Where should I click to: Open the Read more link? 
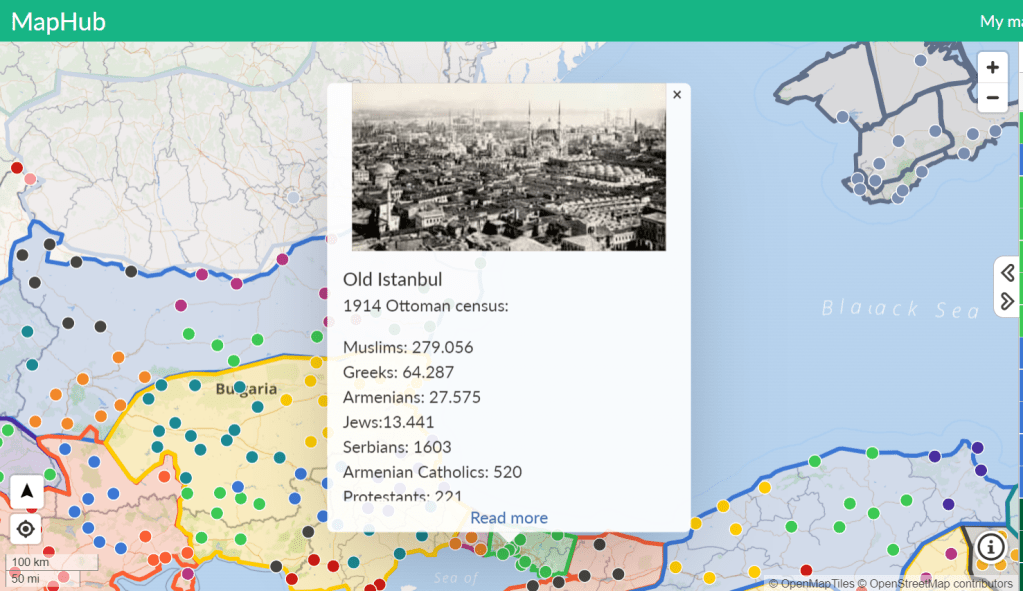click(x=508, y=518)
